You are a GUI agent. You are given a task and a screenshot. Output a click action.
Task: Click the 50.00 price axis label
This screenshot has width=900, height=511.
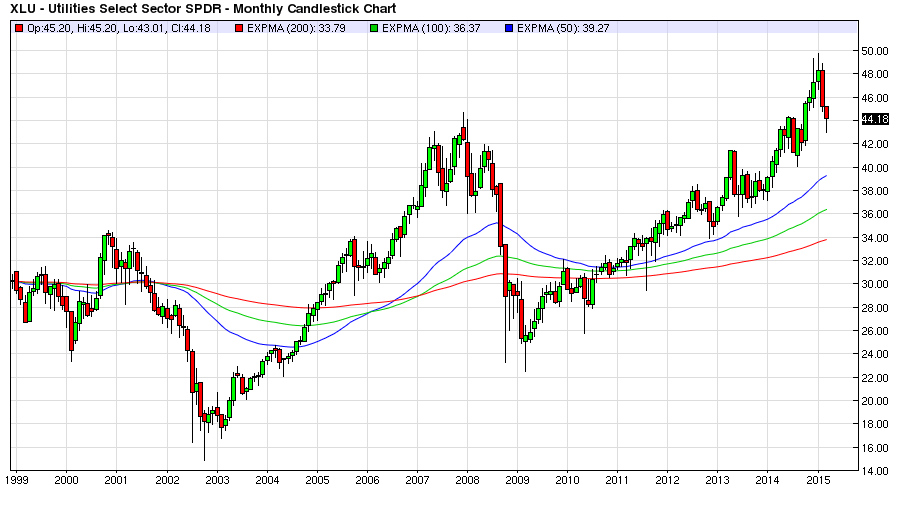(x=875, y=51)
